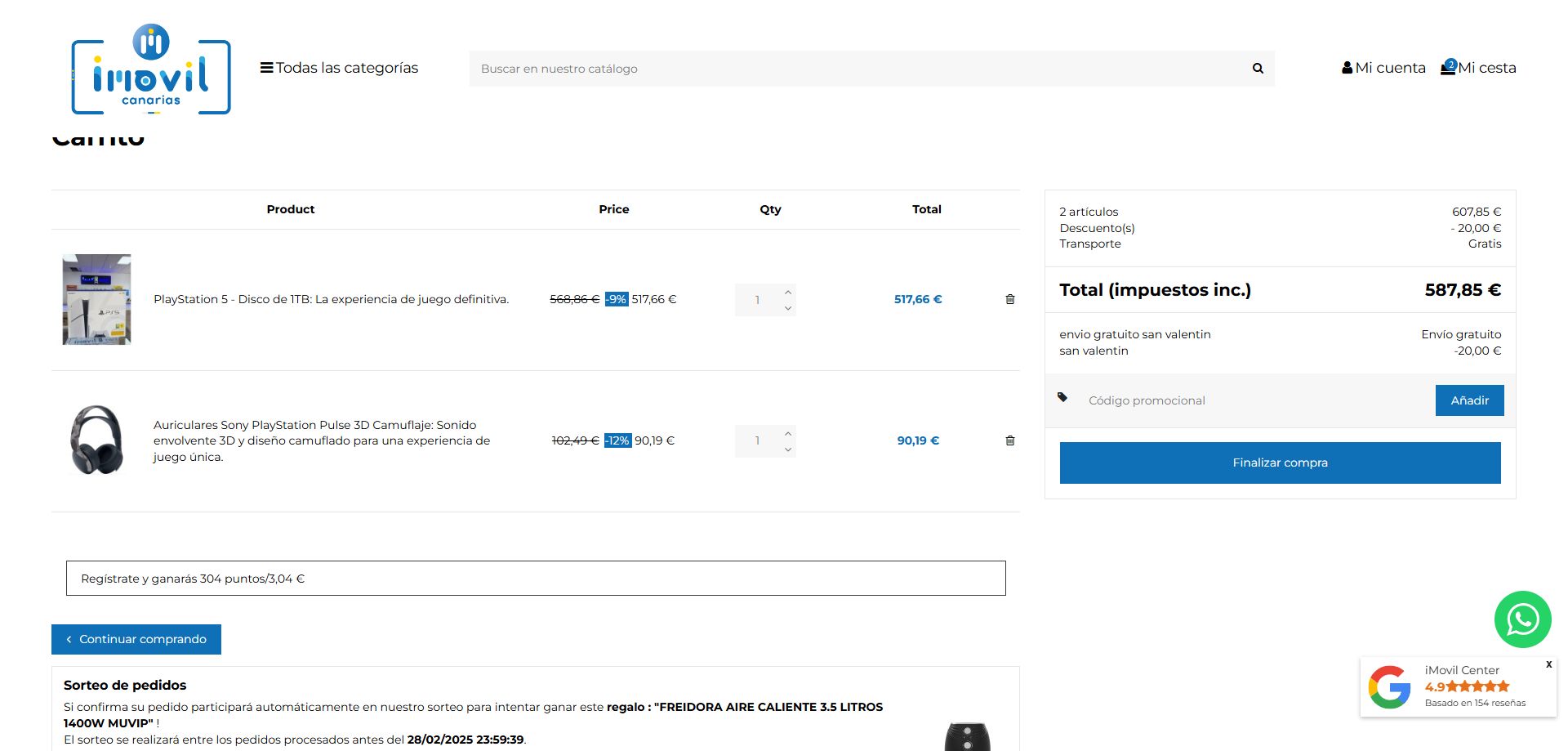Click the catalog search field
Image resolution: width=1568 pixels, height=751 pixels.
point(857,69)
